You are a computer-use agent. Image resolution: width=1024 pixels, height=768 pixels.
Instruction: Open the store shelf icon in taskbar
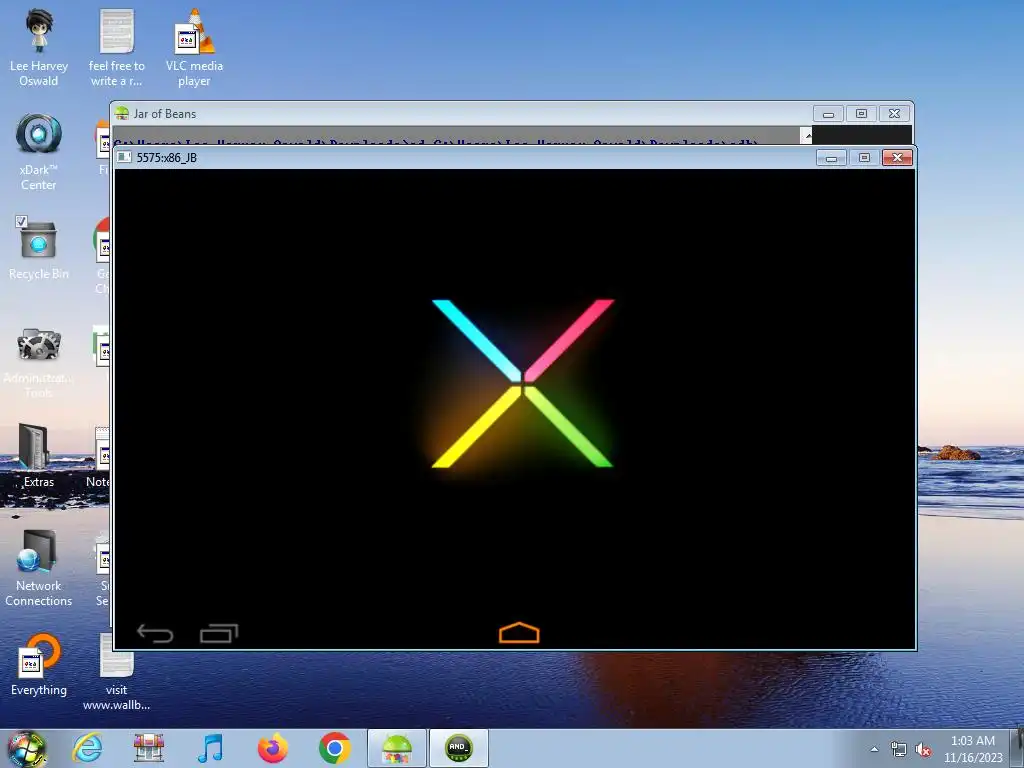(149, 748)
